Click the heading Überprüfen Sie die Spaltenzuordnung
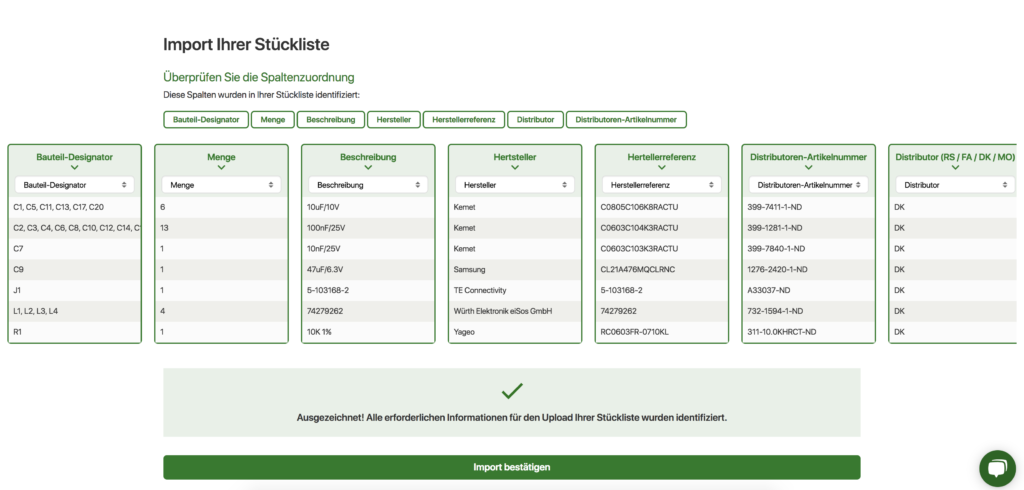1024x490 pixels. (x=259, y=77)
